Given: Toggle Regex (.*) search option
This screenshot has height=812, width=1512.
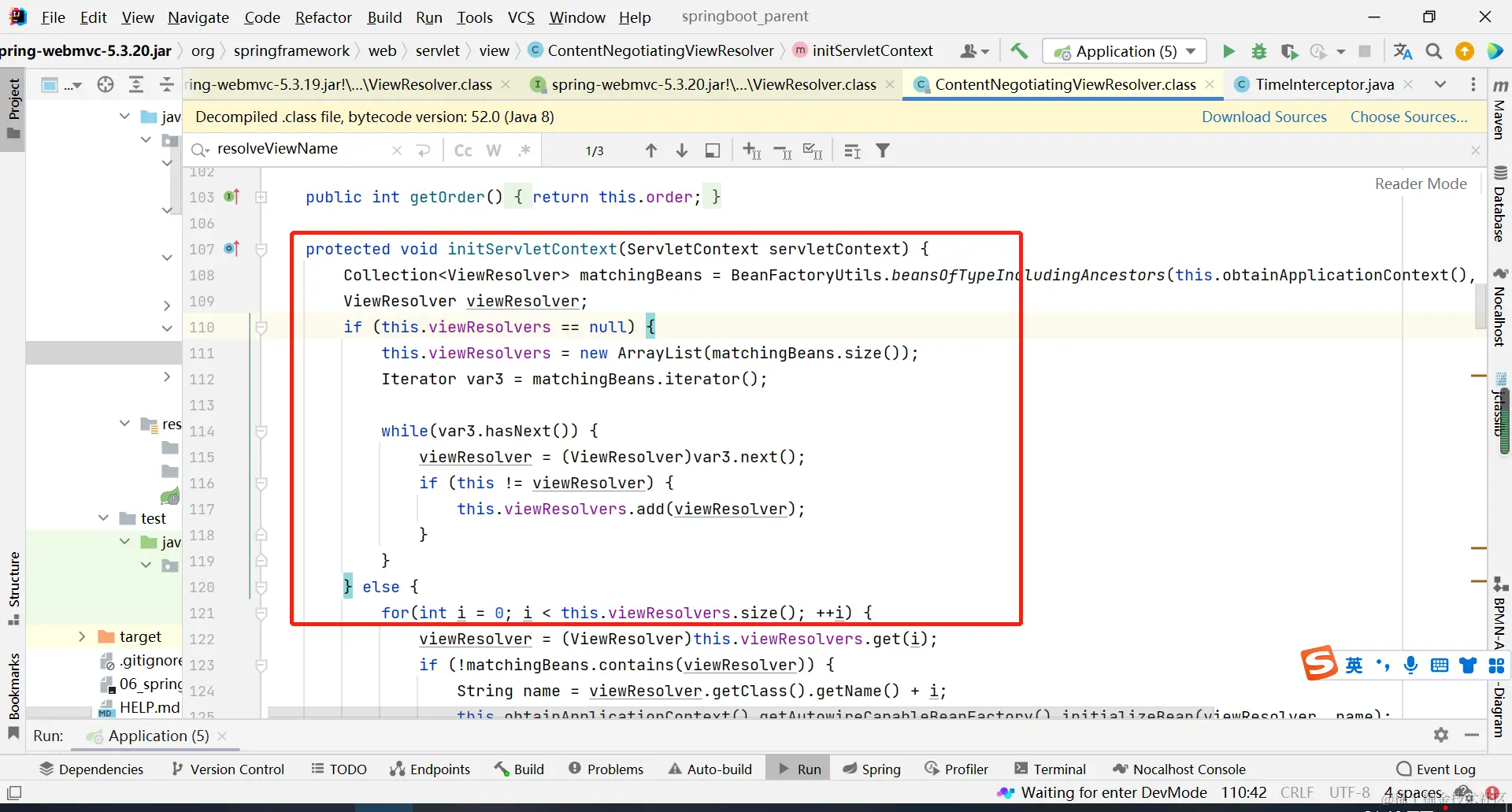Looking at the screenshot, I should (x=524, y=150).
